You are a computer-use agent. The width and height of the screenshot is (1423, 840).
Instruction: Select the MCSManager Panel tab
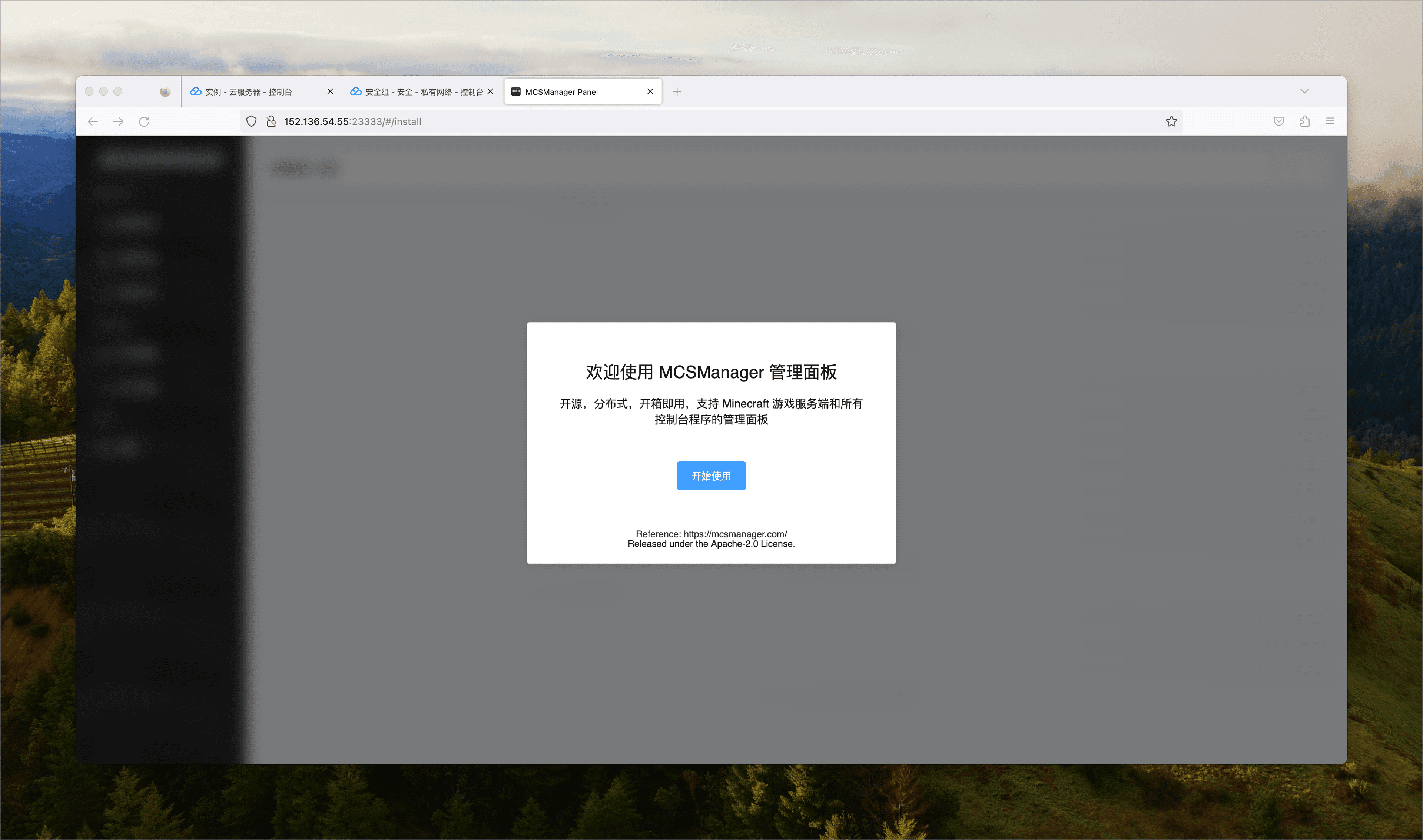coord(572,92)
